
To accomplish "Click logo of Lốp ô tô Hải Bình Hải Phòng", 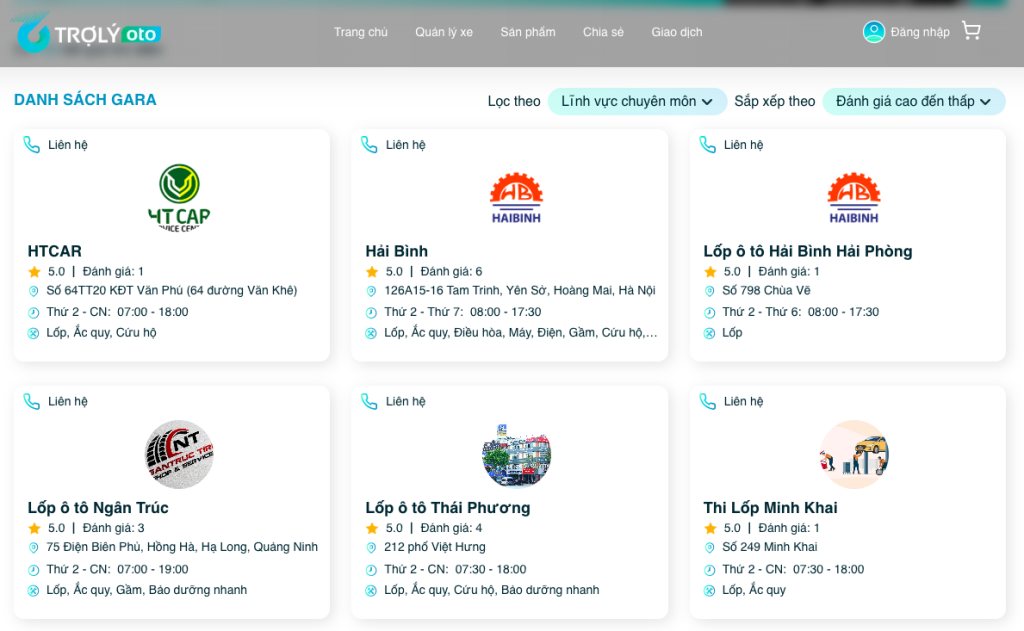I will (x=854, y=198).
